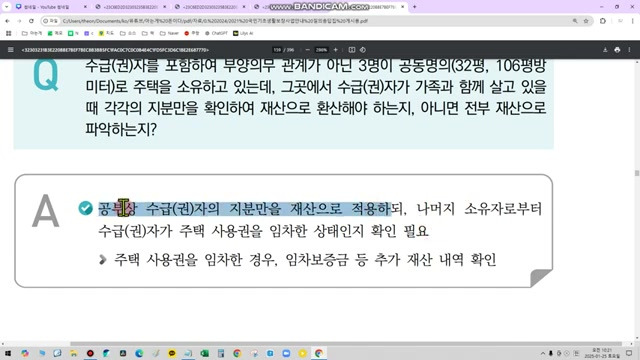Reload the current page
Image resolution: width=640 pixels, height=360 pixels.
tap(31, 21)
